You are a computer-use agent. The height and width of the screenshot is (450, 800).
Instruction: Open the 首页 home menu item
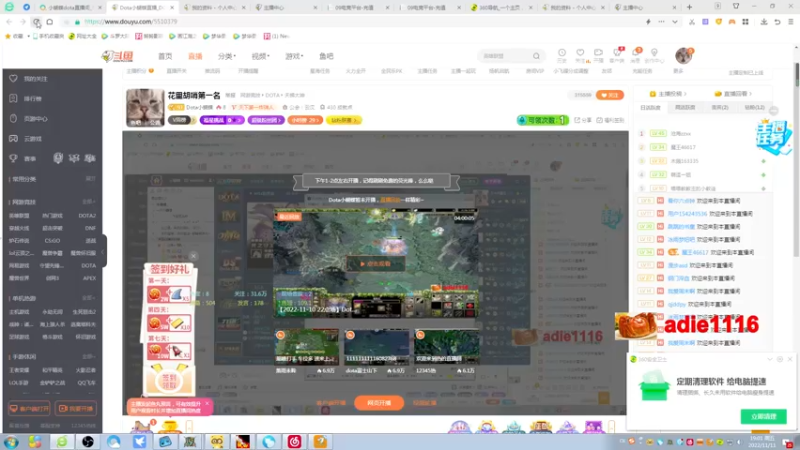pyautogui.click(x=165, y=56)
